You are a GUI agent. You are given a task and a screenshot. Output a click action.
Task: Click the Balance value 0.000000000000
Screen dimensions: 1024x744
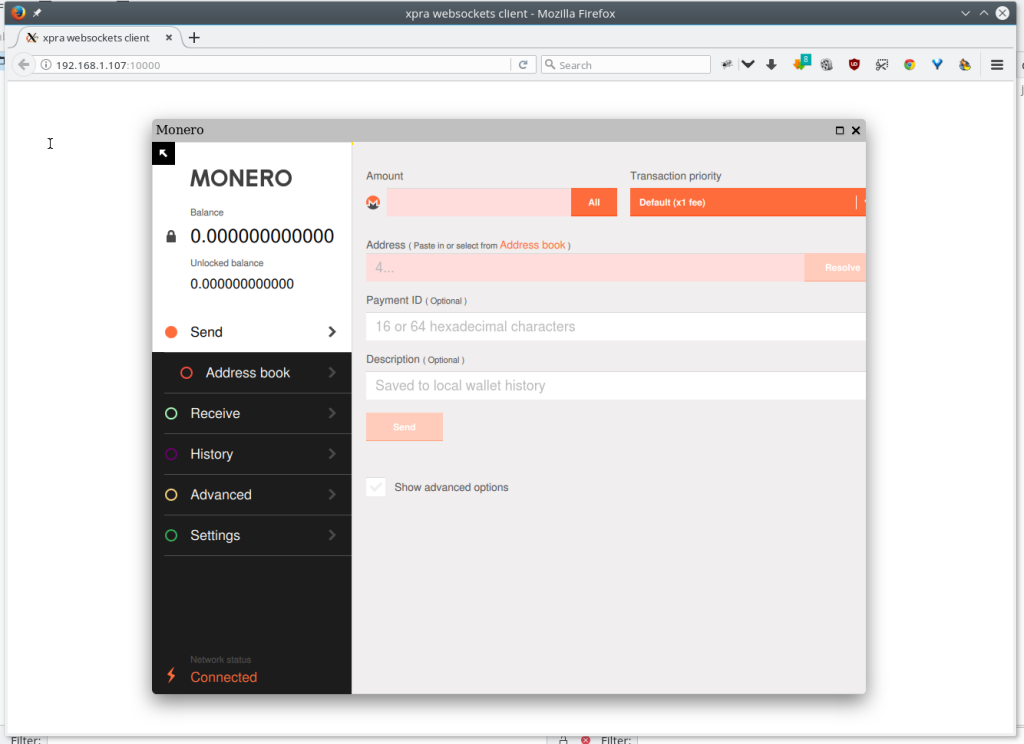(262, 236)
